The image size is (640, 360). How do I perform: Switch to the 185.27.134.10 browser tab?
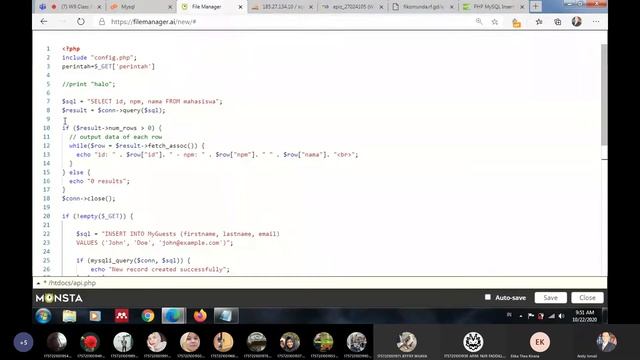[x=282, y=7]
